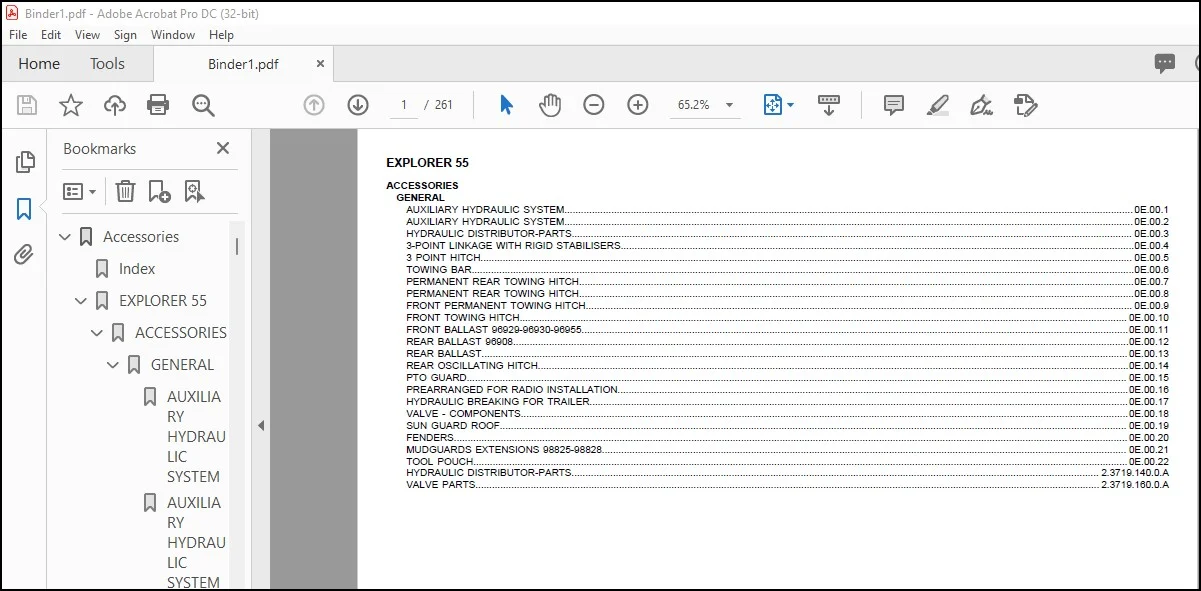Activate the Hand pan tool
This screenshot has height=591, width=1201.
point(550,105)
